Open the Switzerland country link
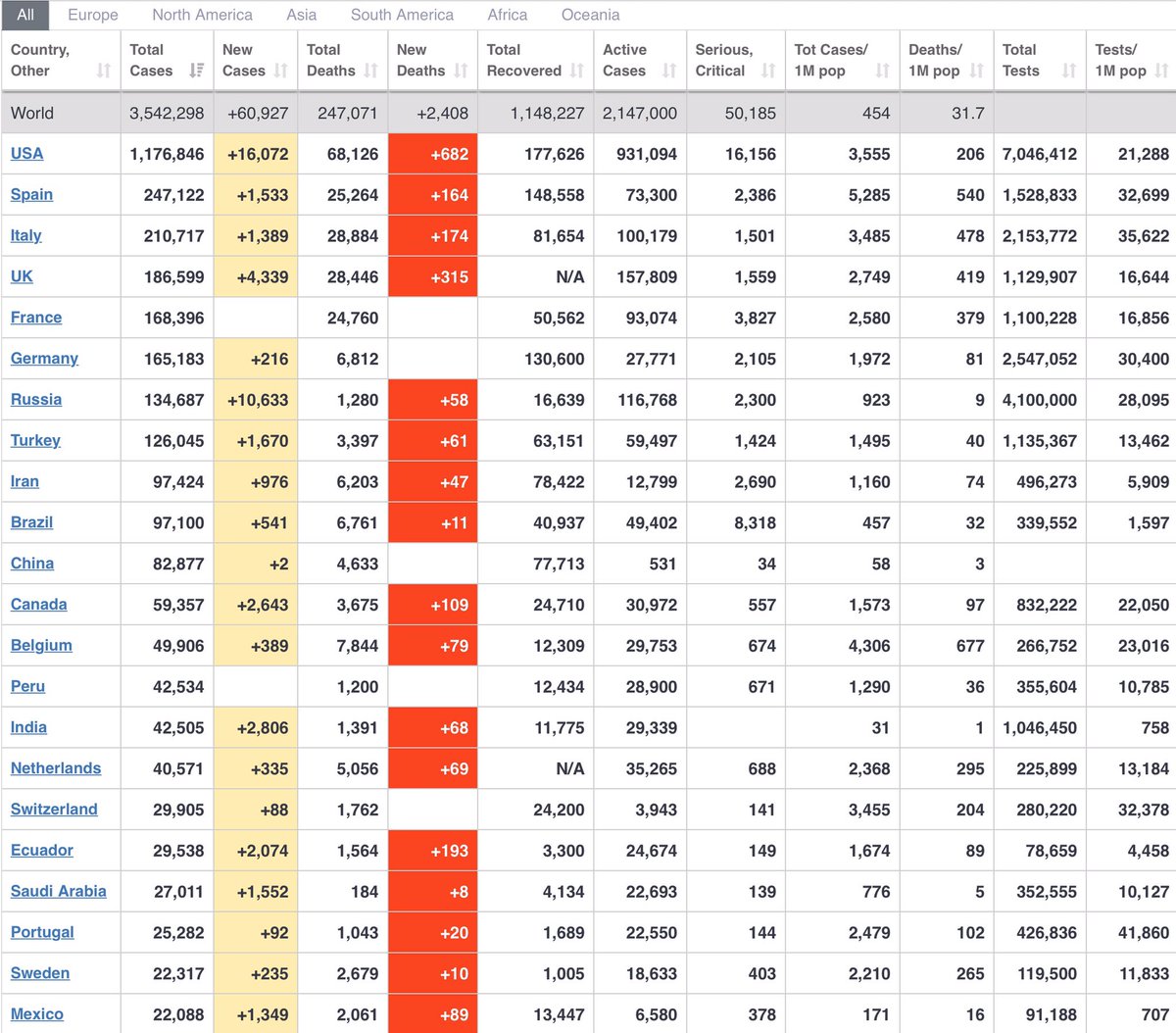Viewport: 1176px width, 1033px height. click(x=54, y=810)
